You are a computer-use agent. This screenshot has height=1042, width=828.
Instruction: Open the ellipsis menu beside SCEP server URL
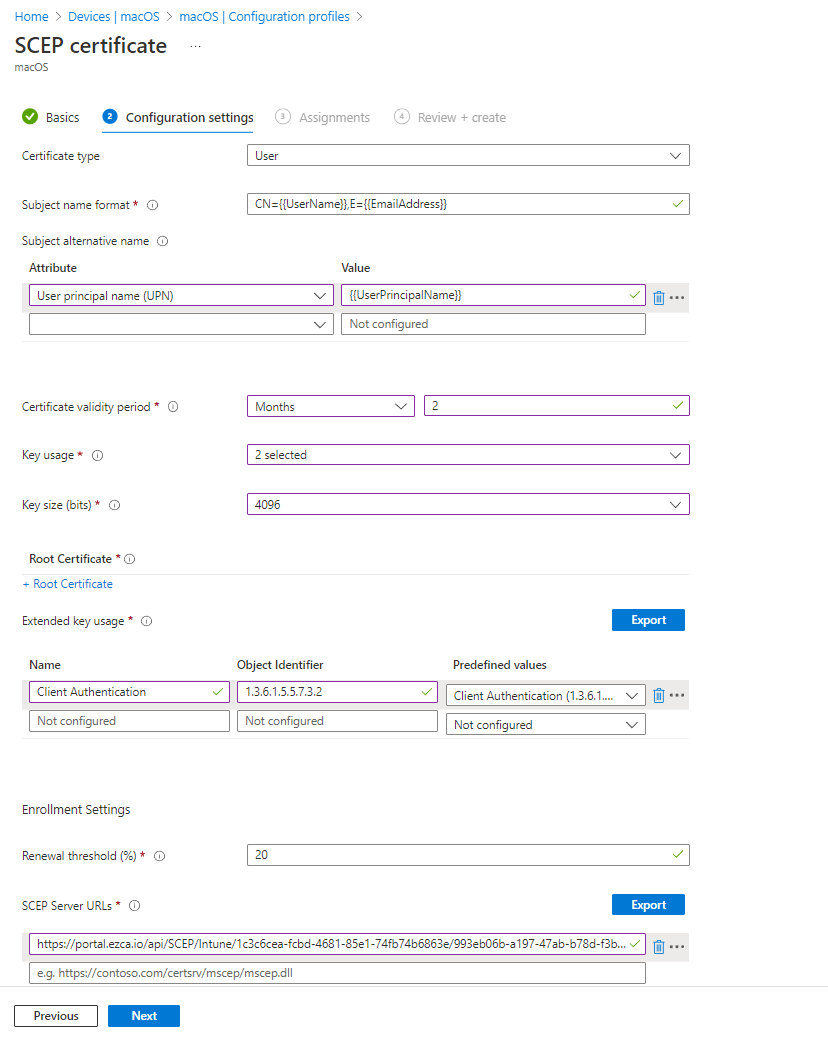678,947
